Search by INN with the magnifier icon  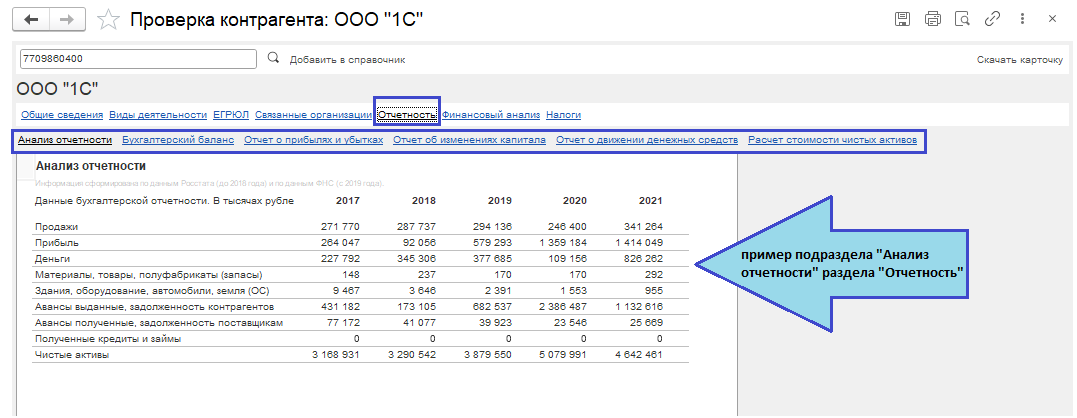coord(273,58)
